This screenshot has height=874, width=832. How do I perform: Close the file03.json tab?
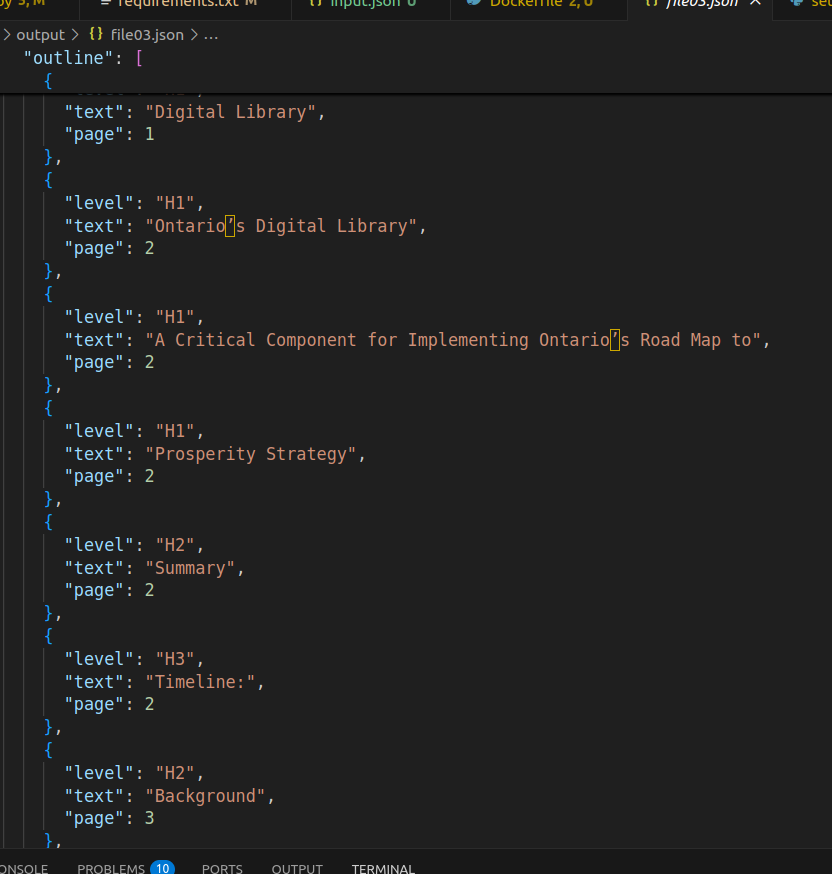coord(755,3)
